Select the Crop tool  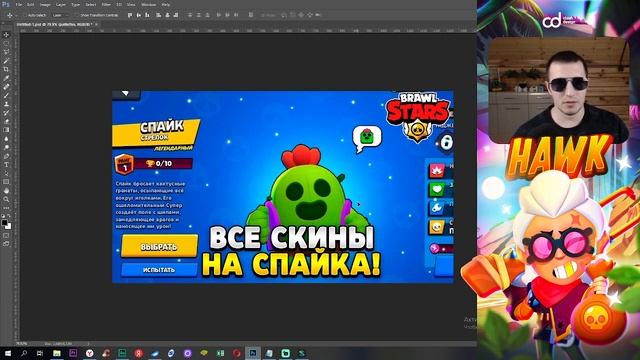click(7, 69)
